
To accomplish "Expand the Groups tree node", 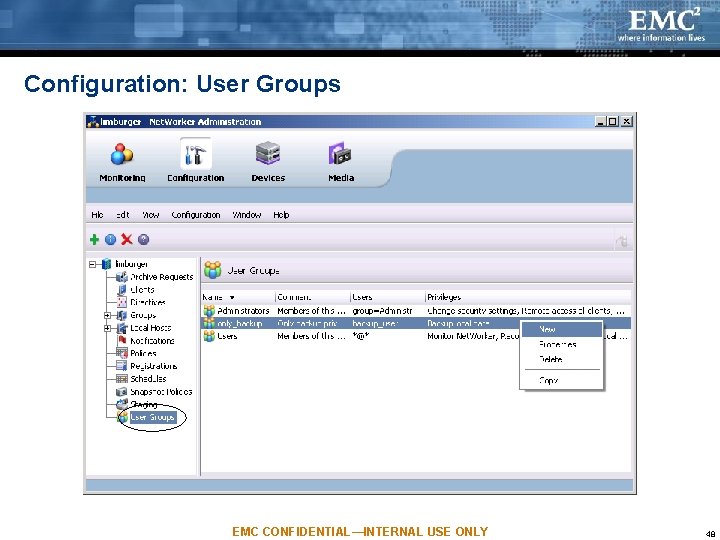I will coord(107,315).
